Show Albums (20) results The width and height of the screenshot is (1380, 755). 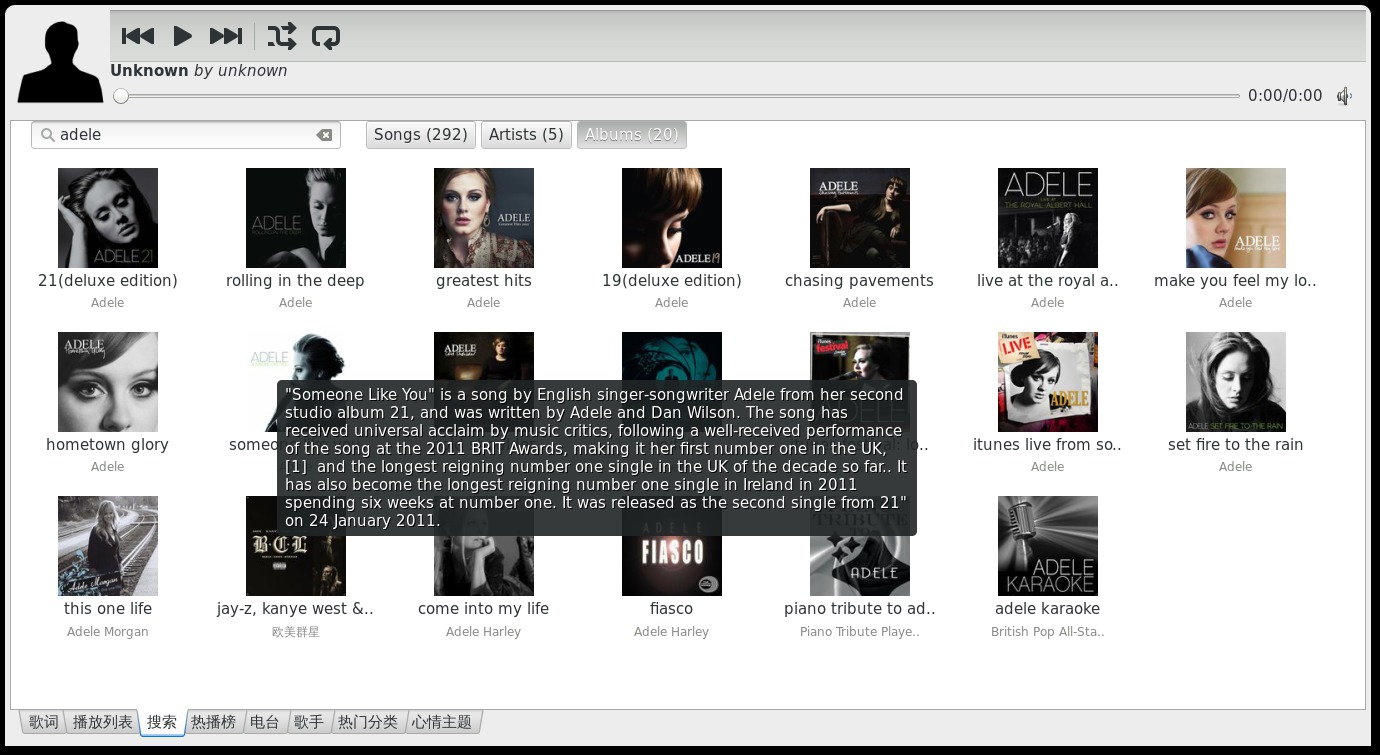pyautogui.click(x=632, y=135)
